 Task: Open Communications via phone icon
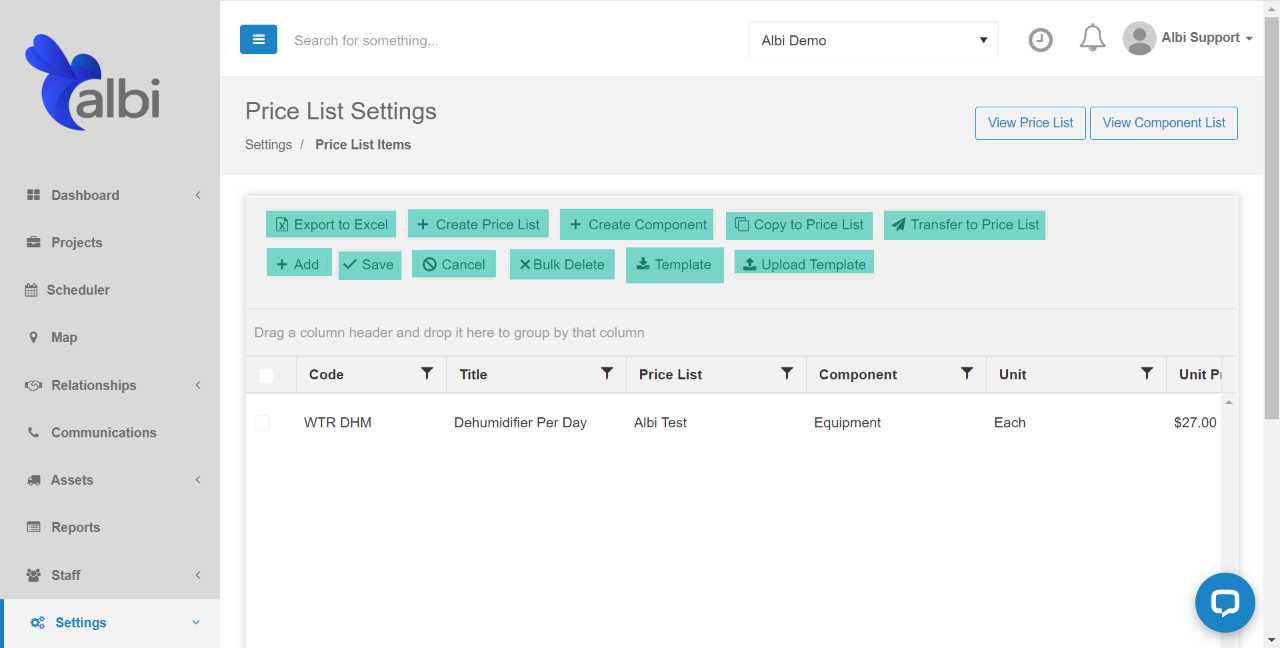coord(35,432)
